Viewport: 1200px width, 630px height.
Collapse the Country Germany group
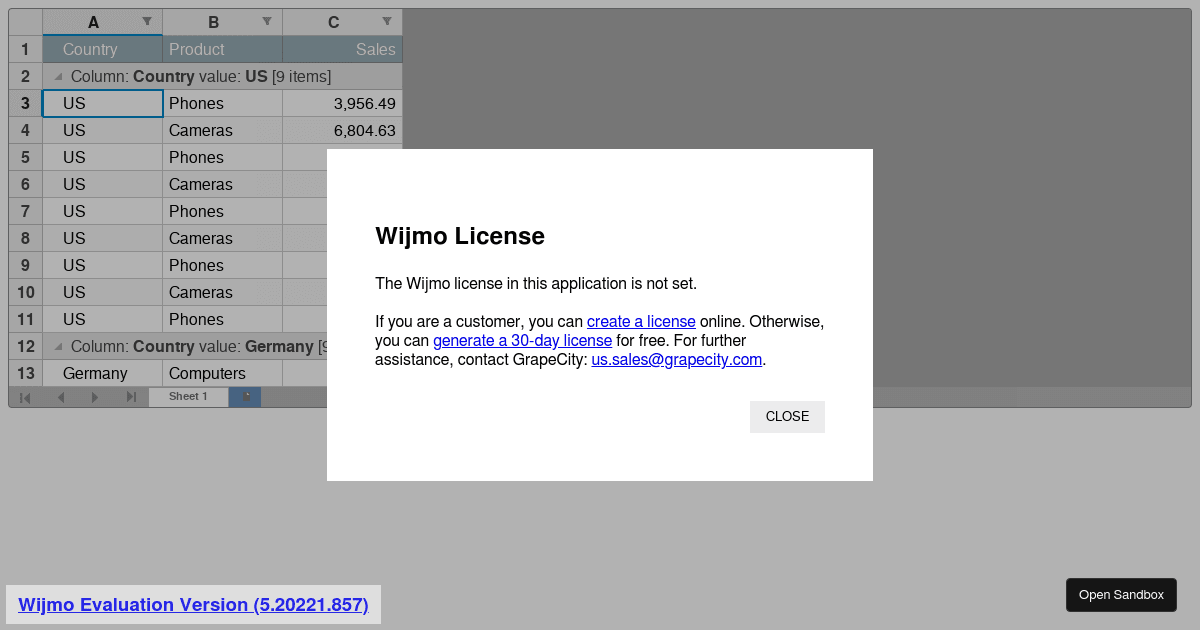click(58, 346)
